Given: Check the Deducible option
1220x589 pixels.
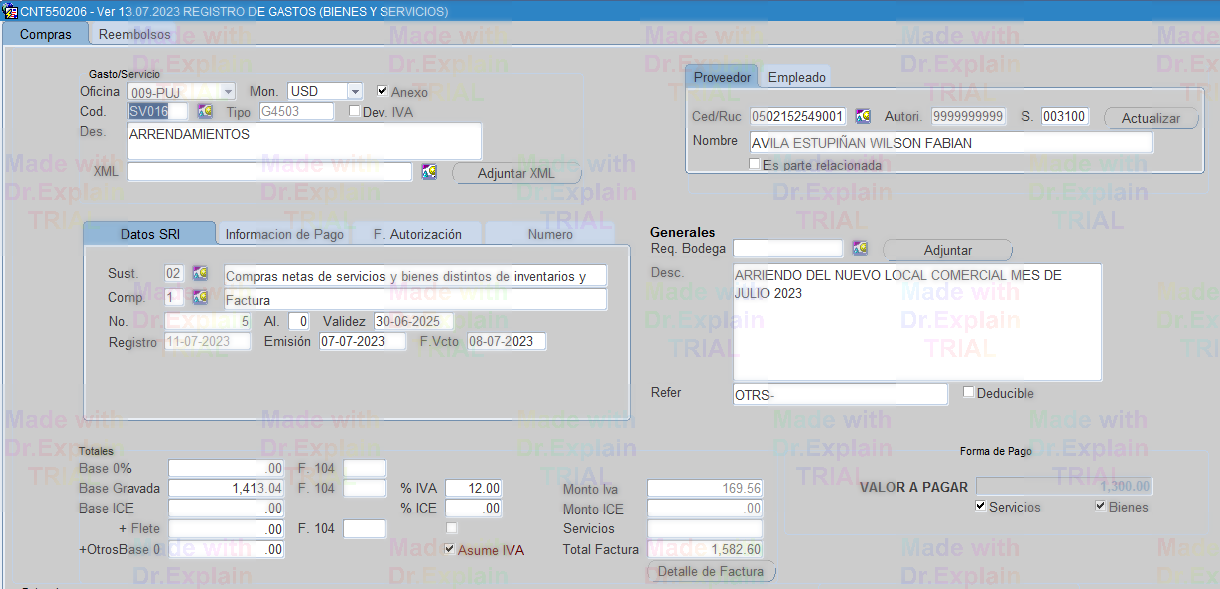Looking at the screenshot, I should pyautogui.click(x=968, y=392).
